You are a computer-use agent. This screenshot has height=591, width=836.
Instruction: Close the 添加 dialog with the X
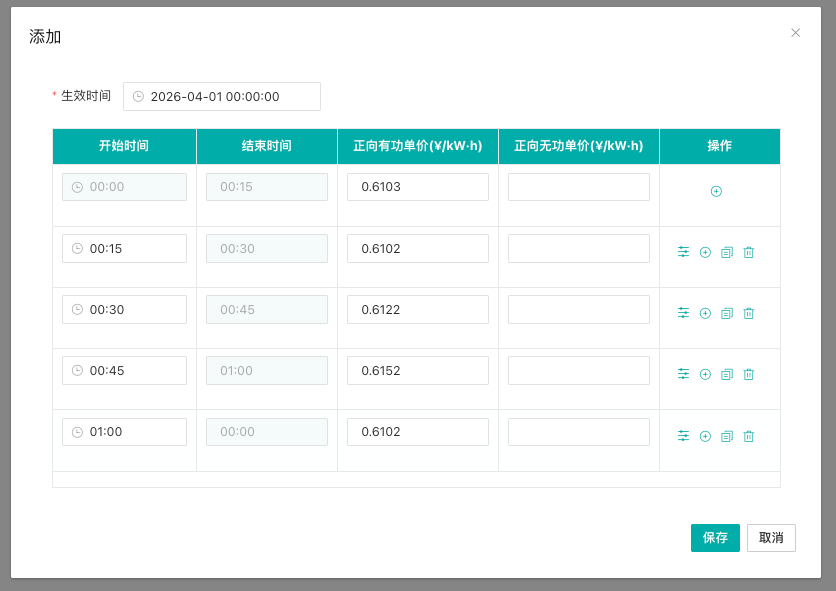(x=796, y=33)
